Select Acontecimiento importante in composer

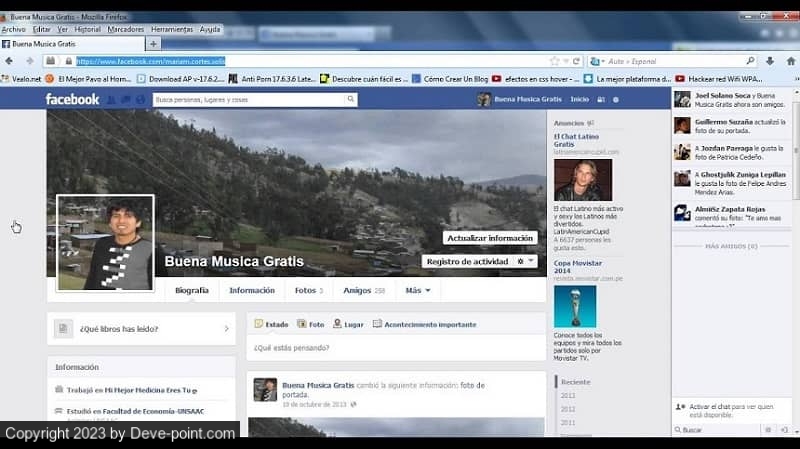[424, 324]
